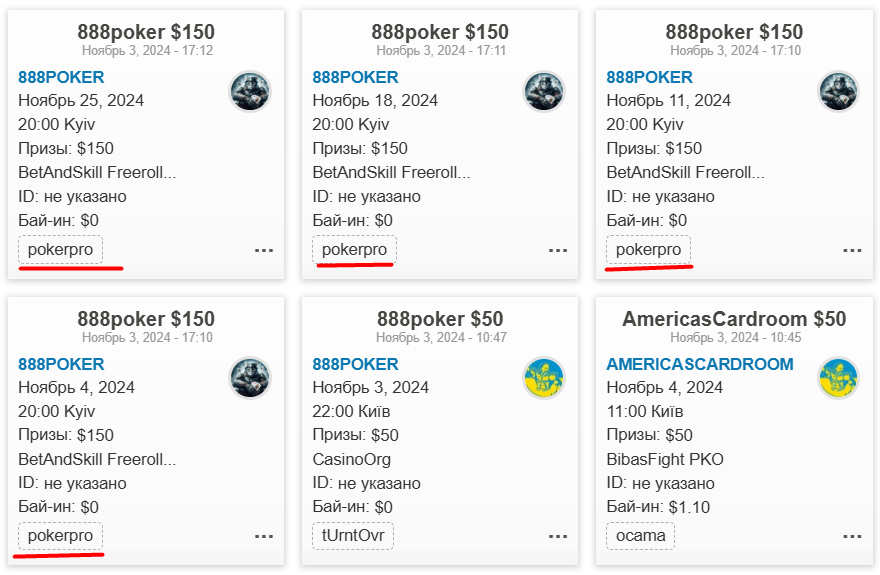Open the three-dots menu on the BibasFight PKO card
This screenshot has width=880, height=575.
[x=852, y=536]
